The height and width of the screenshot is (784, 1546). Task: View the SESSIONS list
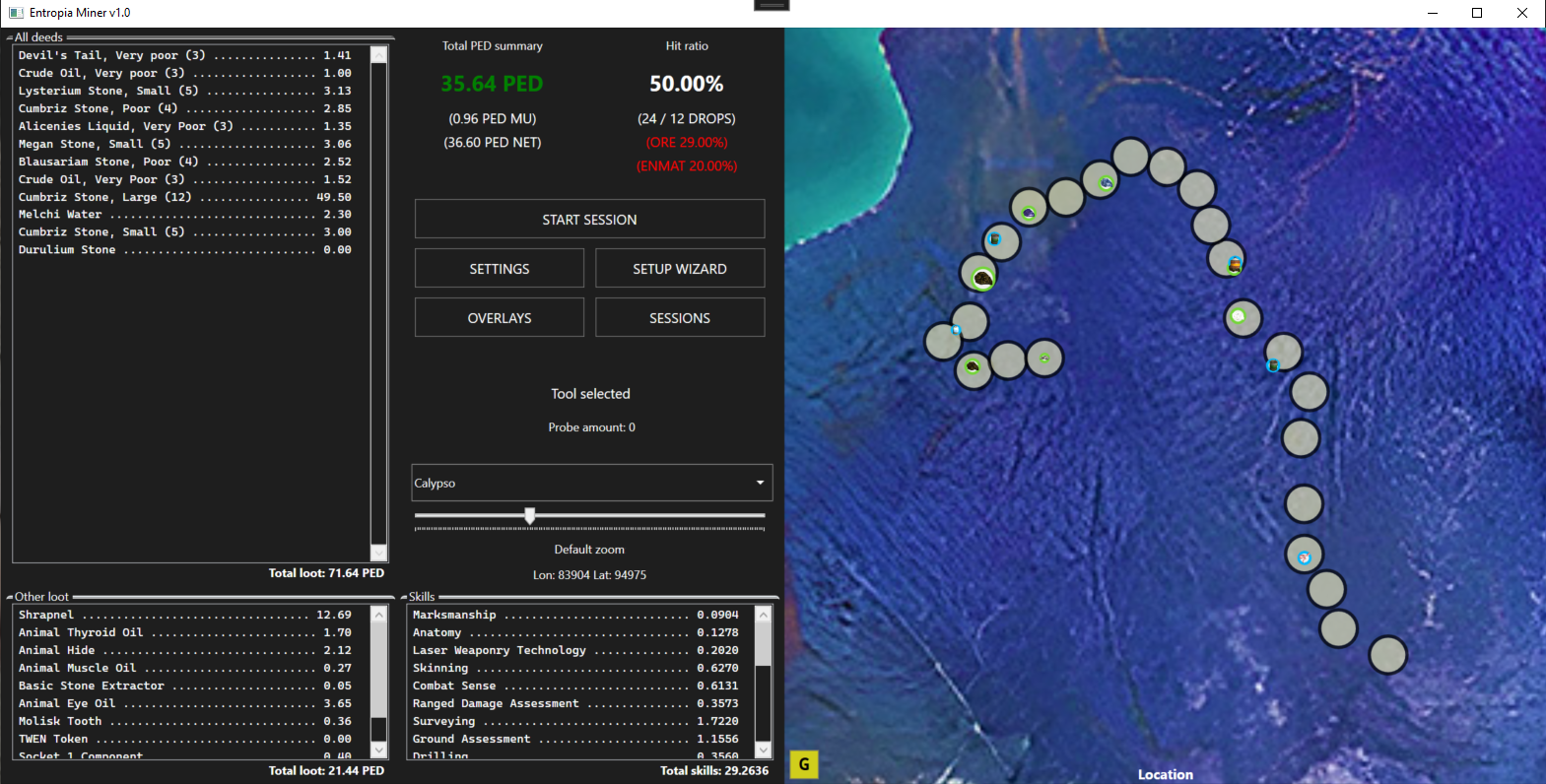click(x=679, y=318)
